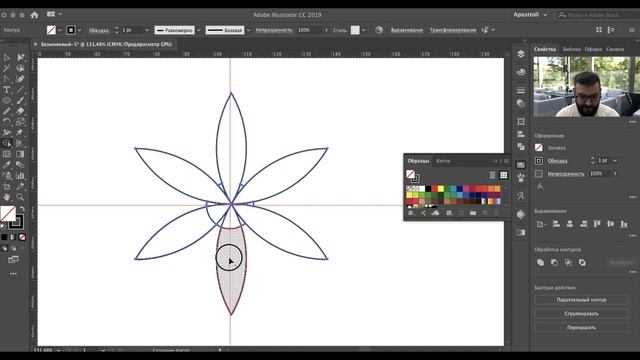Image resolution: width=640 pixels, height=360 pixels.
Task: Open workspace switcher dropdown Apasttoll
Action: (x=530, y=15)
